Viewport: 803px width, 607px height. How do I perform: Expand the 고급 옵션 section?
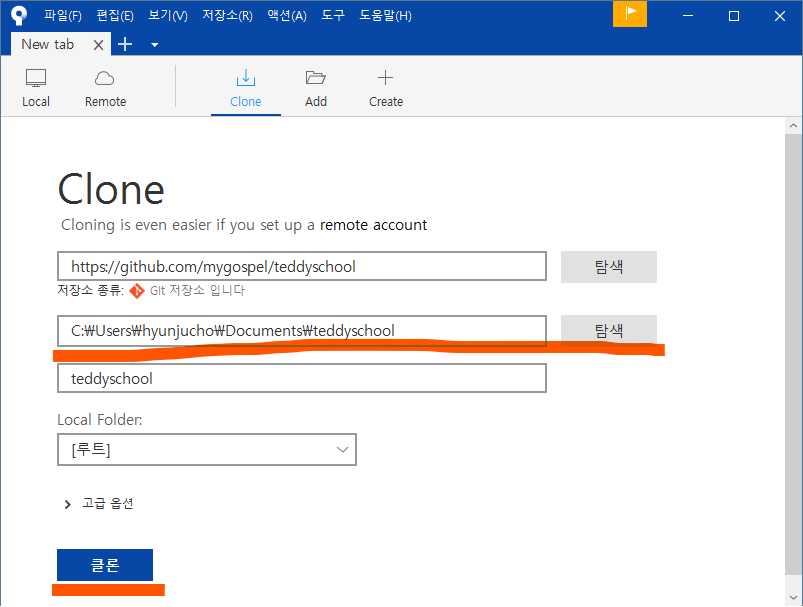[x=99, y=504]
